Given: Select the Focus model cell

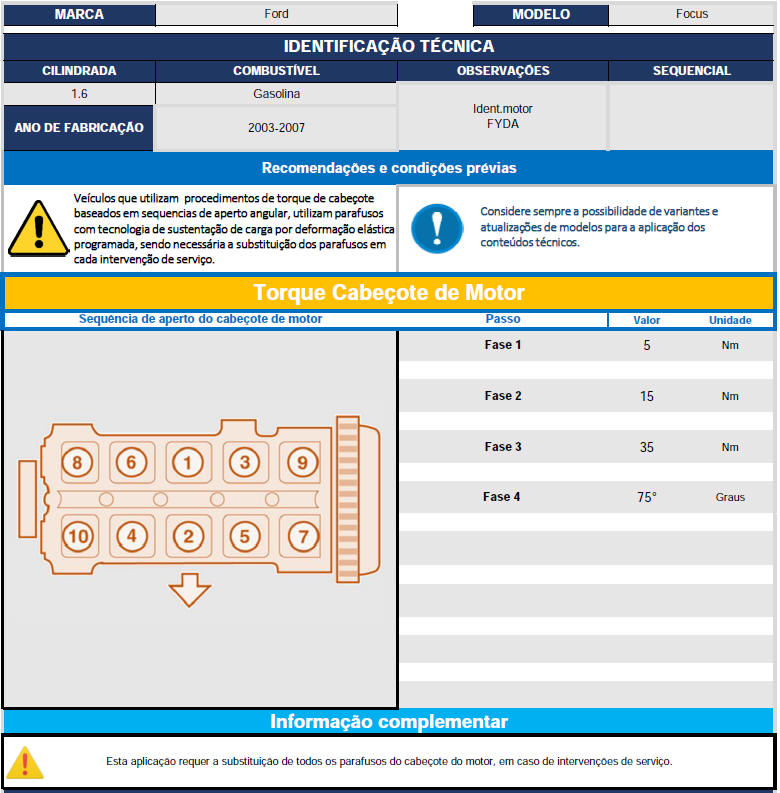Looking at the screenshot, I should (x=691, y=14).
